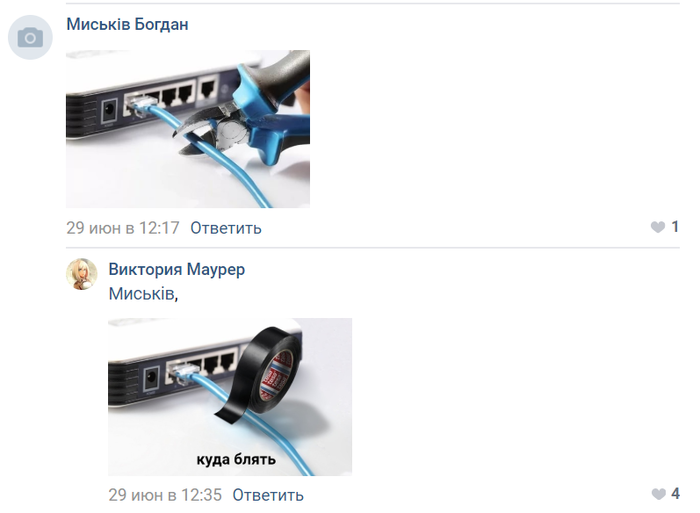The image size is (700, 513).
Task: Open the electrical tape on cable image
Action: [230, 396]
